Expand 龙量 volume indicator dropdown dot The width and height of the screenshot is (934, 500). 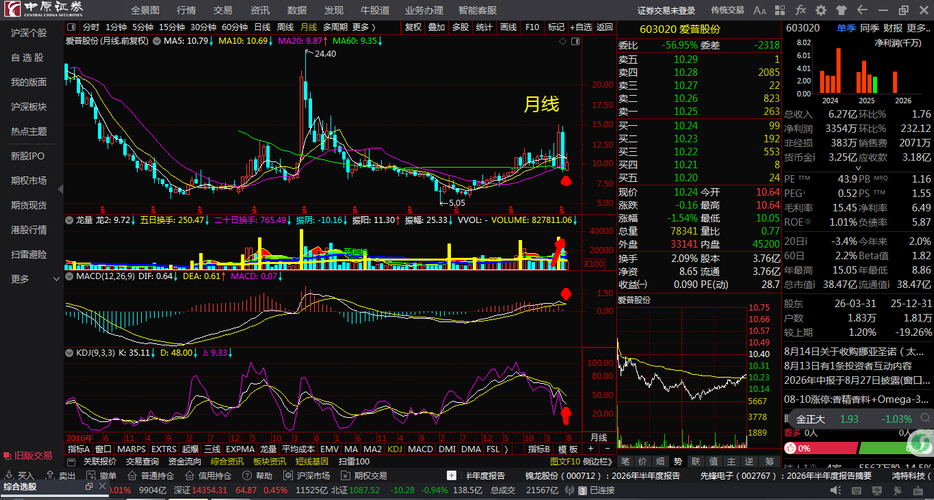[70, 220]
